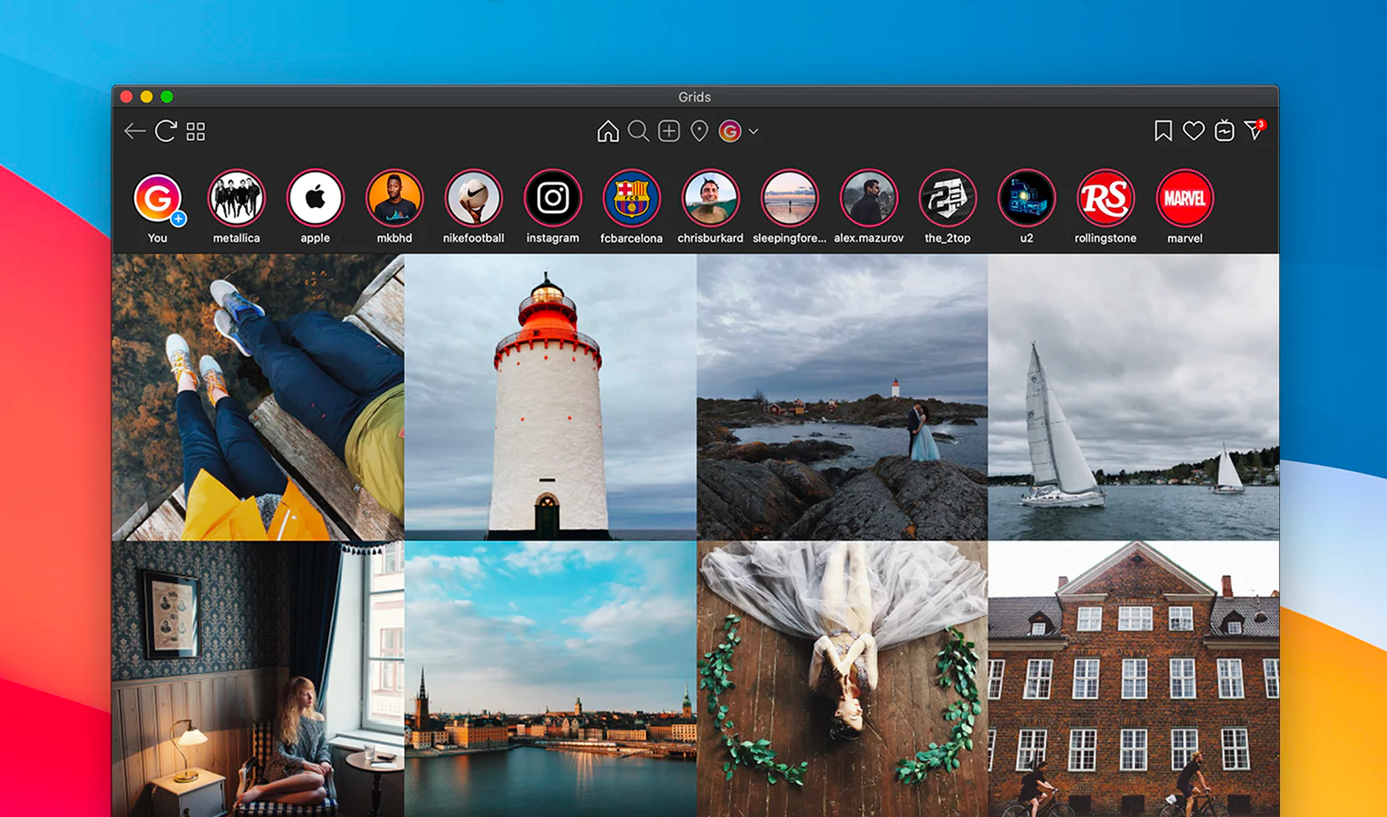The width and height of the screenshot is (1387, 817).
Task: Open the mkbhd story
Action: click(x=395, y=198)
